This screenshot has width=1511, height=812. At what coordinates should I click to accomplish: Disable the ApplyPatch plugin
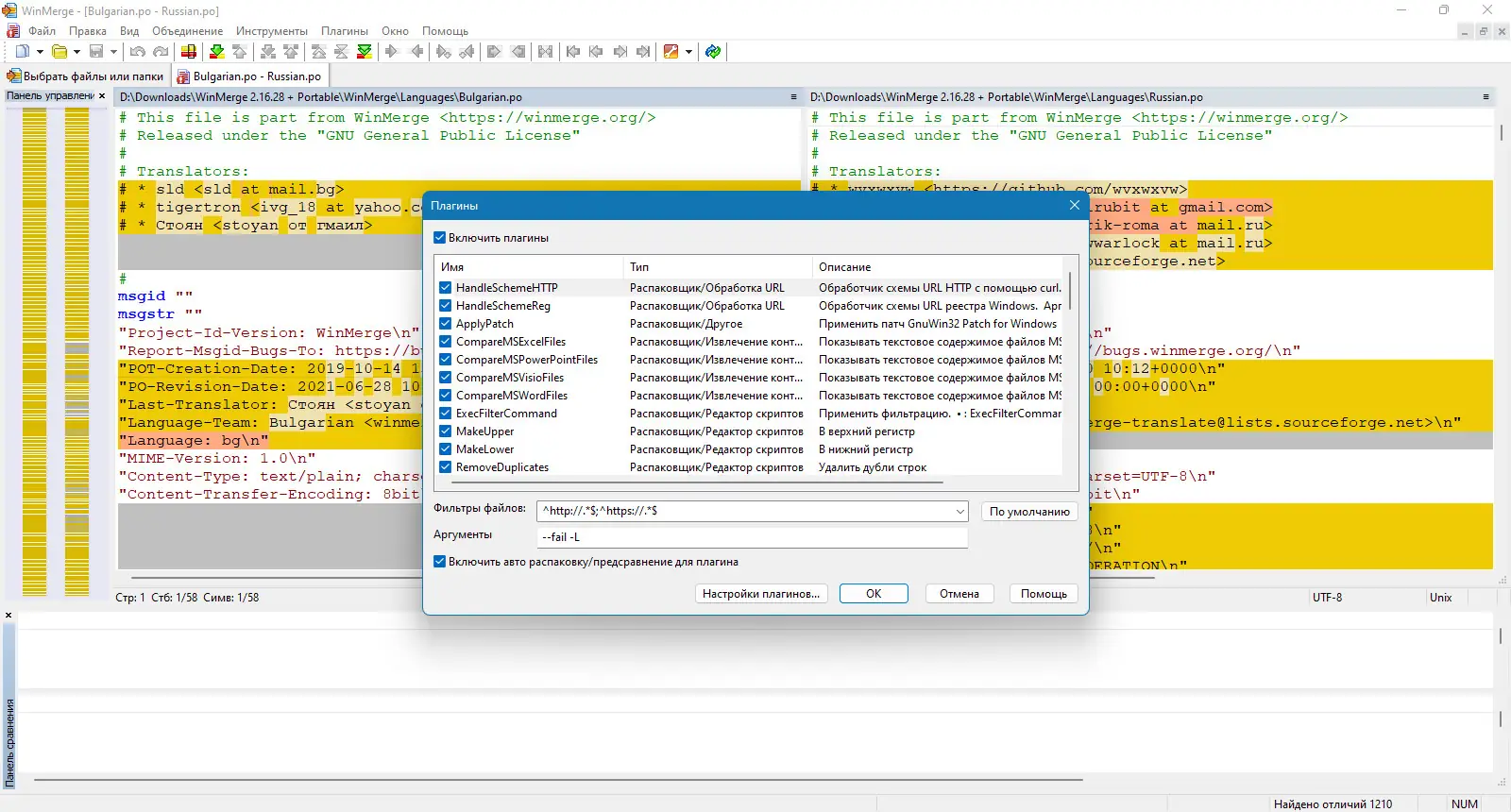click(445, 324)
